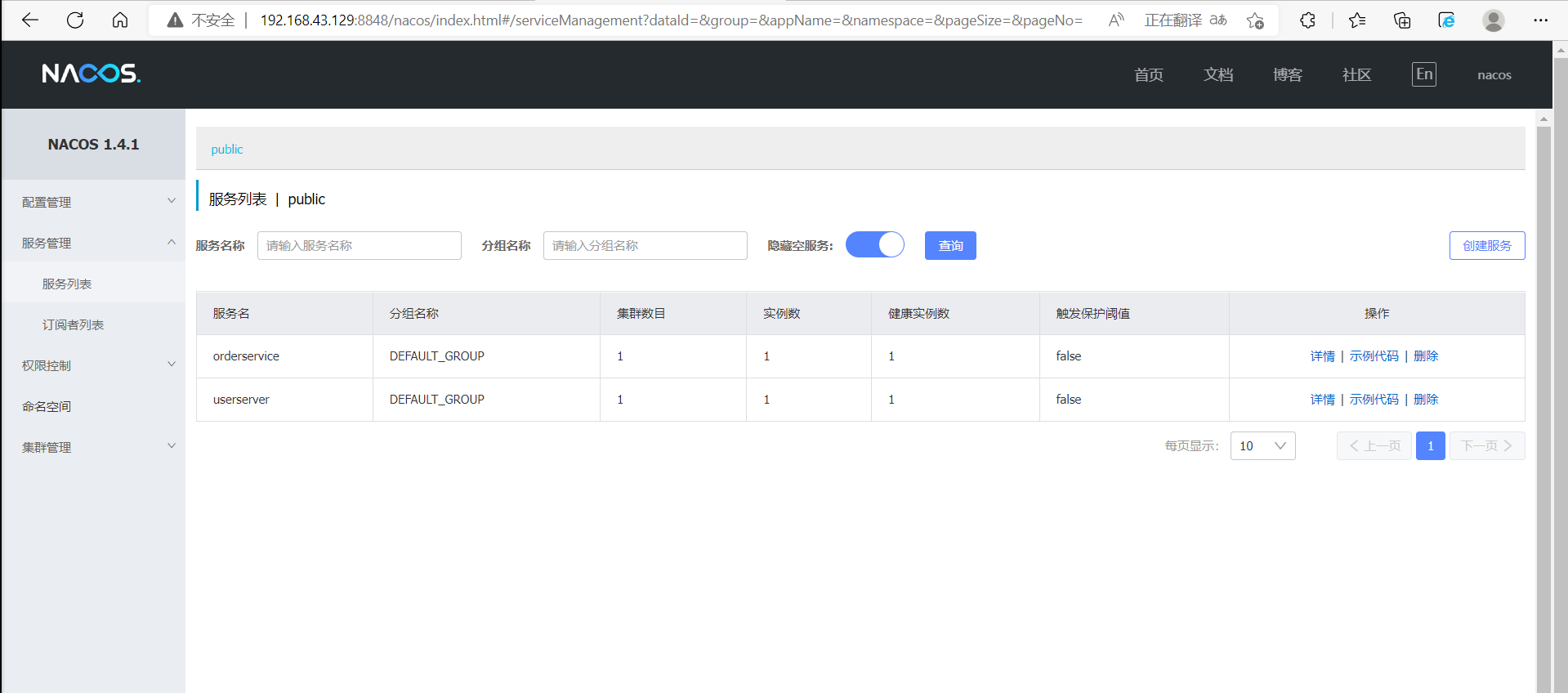Go to the next page 下一页

(1487, 445)
